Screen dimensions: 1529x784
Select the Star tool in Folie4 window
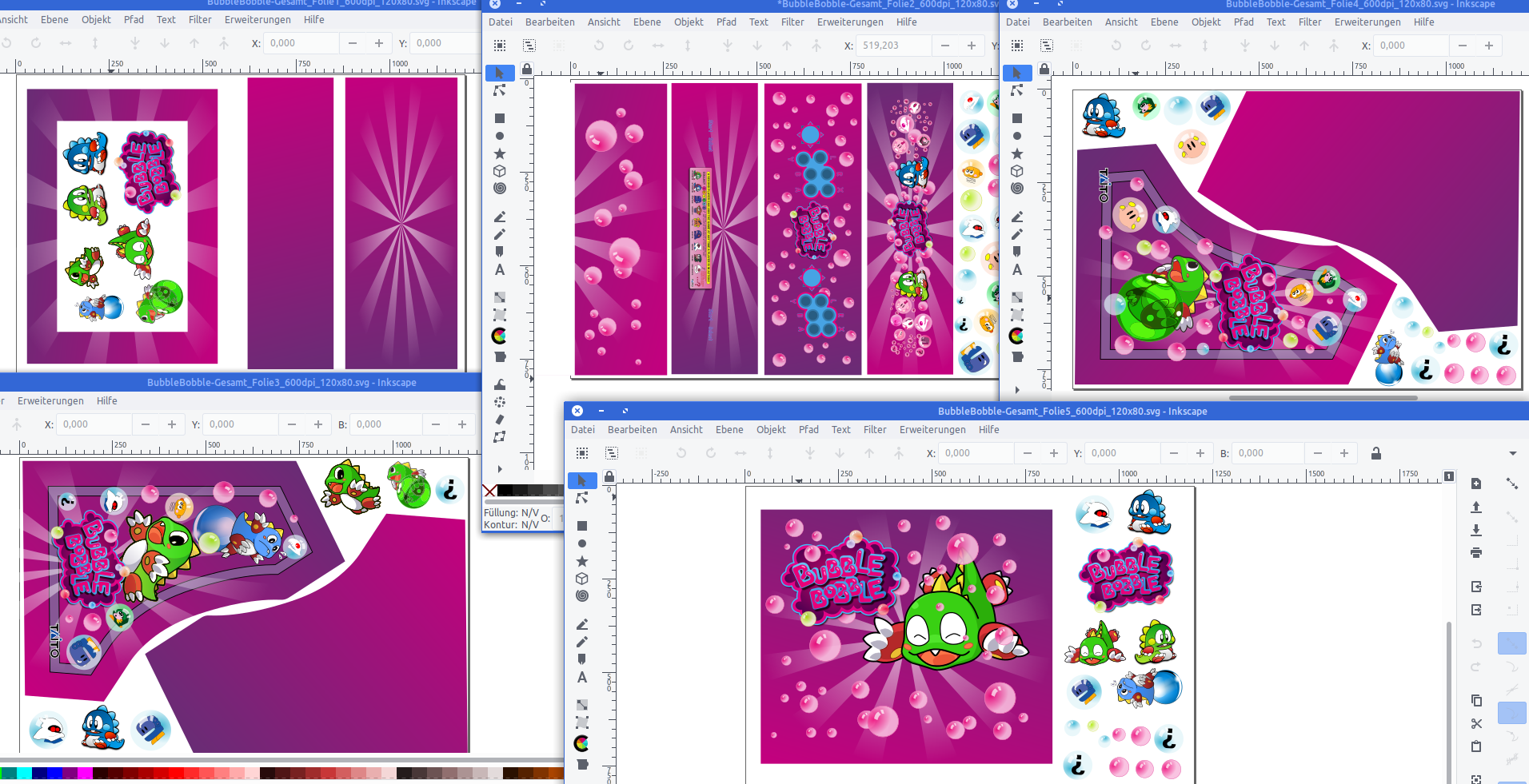coord(1017,153)
